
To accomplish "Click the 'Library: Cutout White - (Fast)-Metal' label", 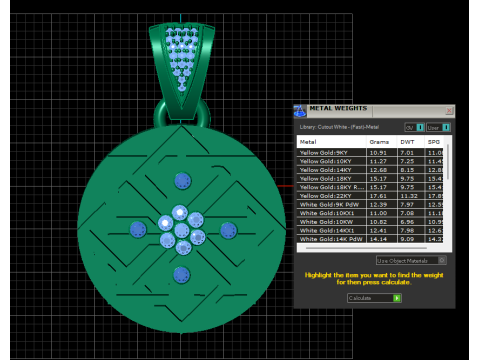I will pos(339,127).
